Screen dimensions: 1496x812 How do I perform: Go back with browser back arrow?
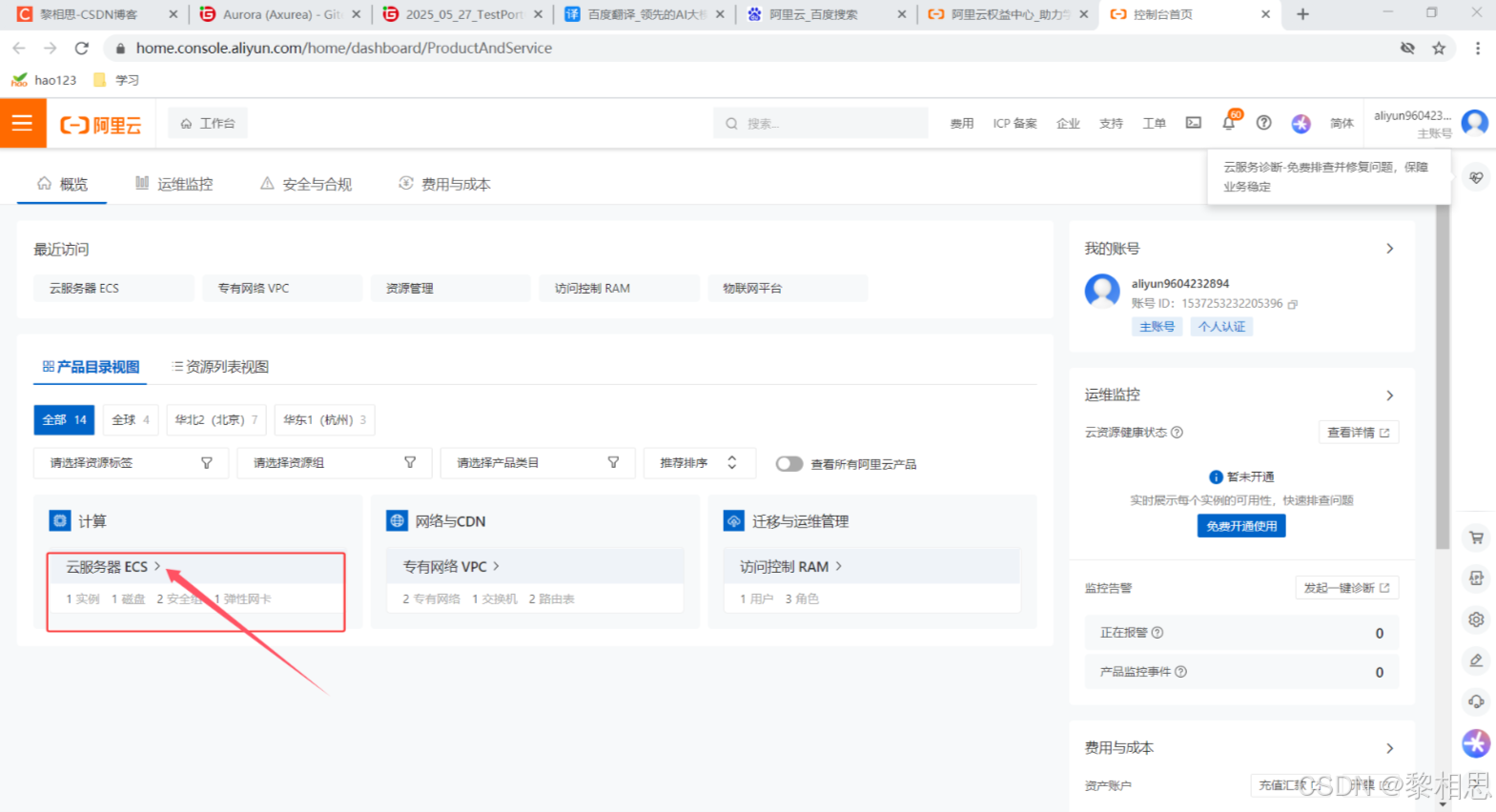pyautogui.click(x=19, y=48)
